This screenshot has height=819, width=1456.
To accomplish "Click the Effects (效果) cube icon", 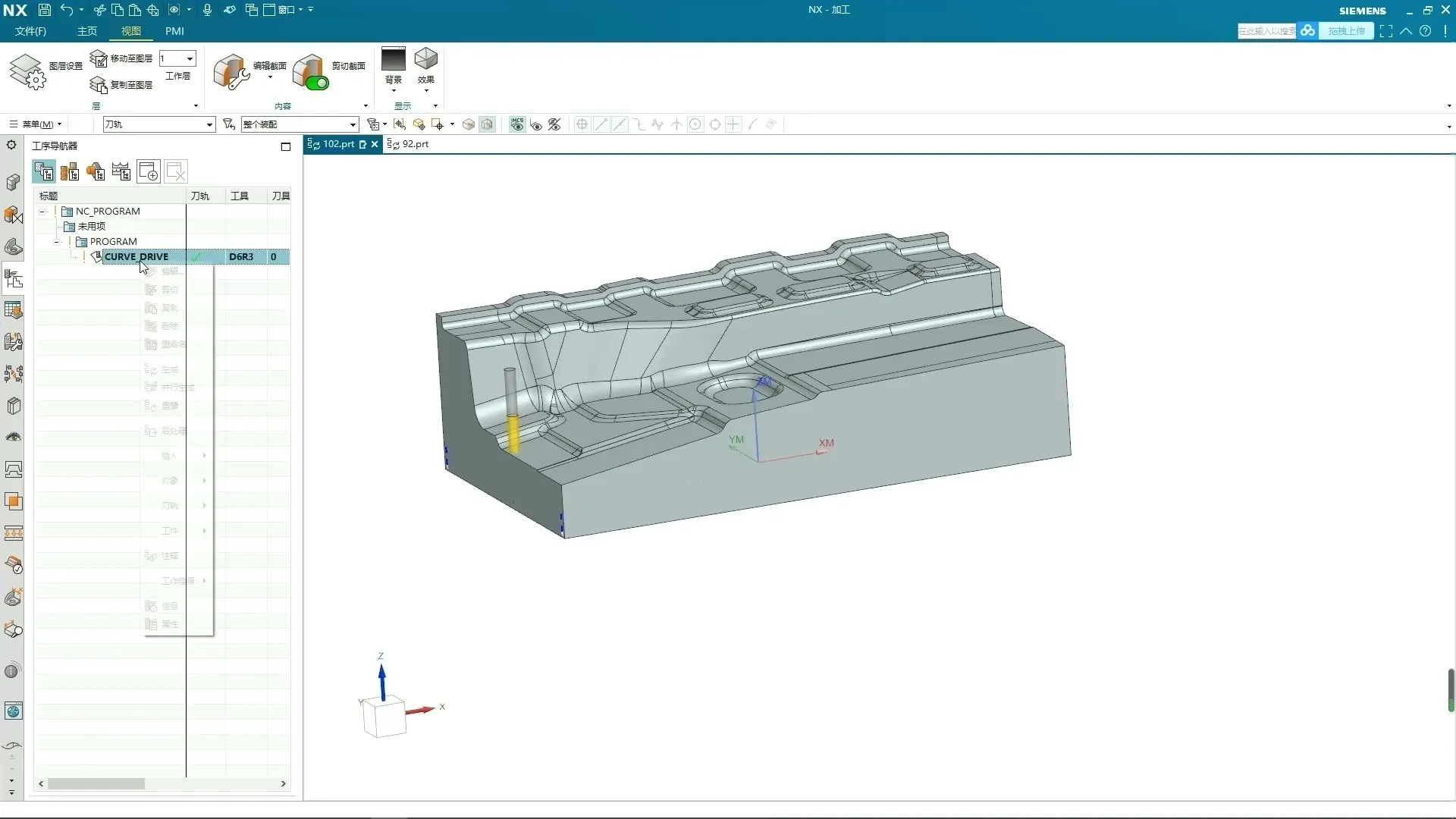I will (425, 59).
